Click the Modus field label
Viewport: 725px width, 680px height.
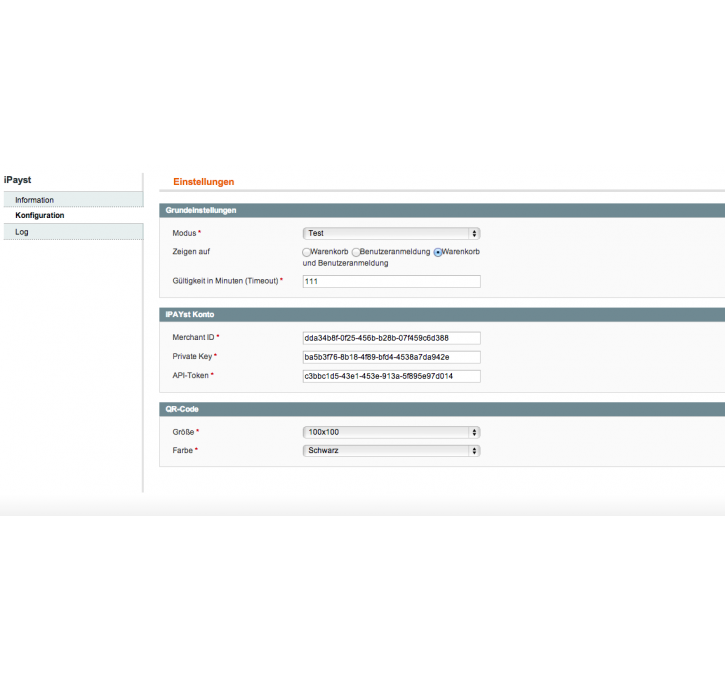(x=184, y=233)
